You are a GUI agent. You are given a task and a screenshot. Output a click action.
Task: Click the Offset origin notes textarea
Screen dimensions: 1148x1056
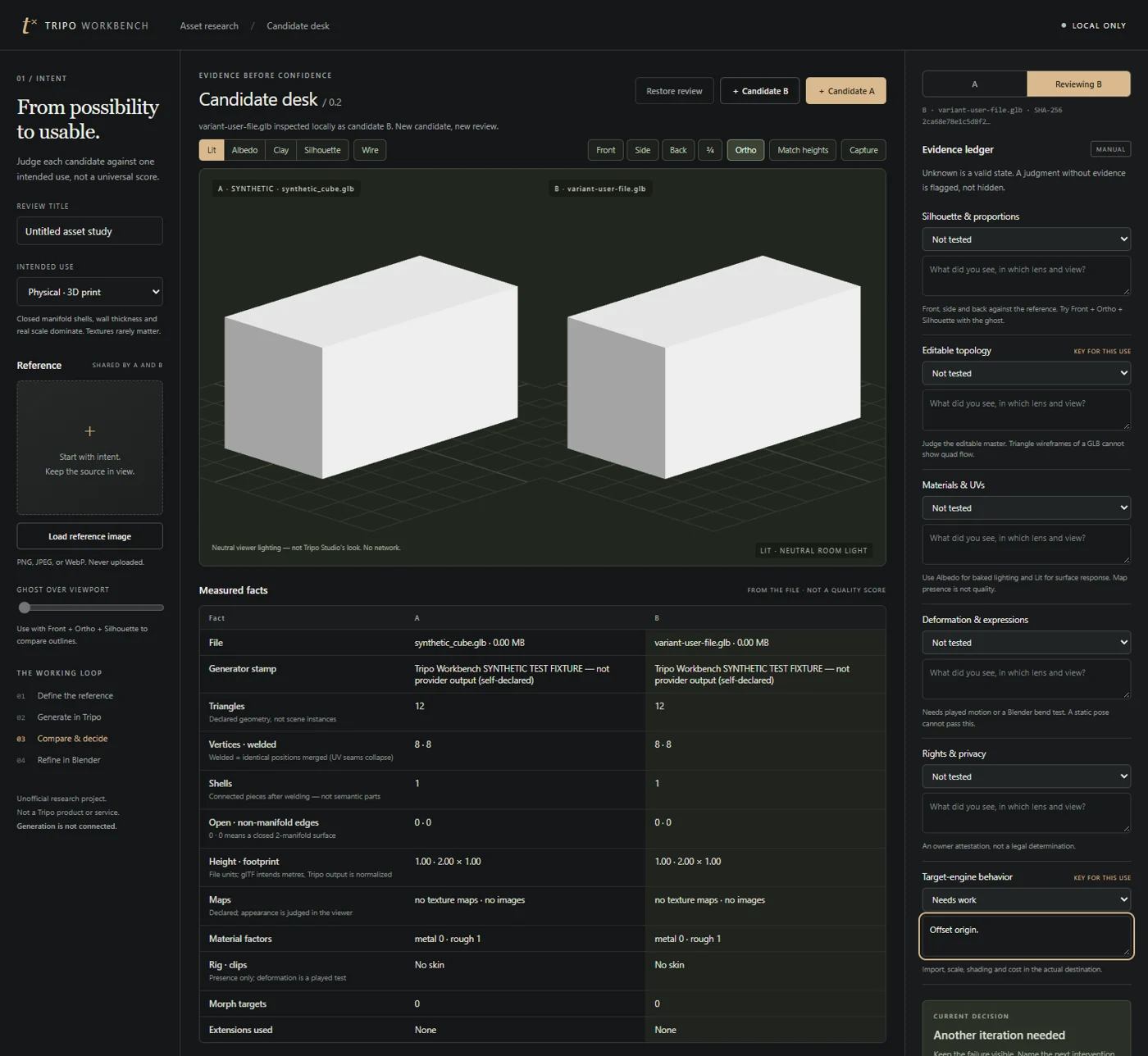tap(1027, 937)
